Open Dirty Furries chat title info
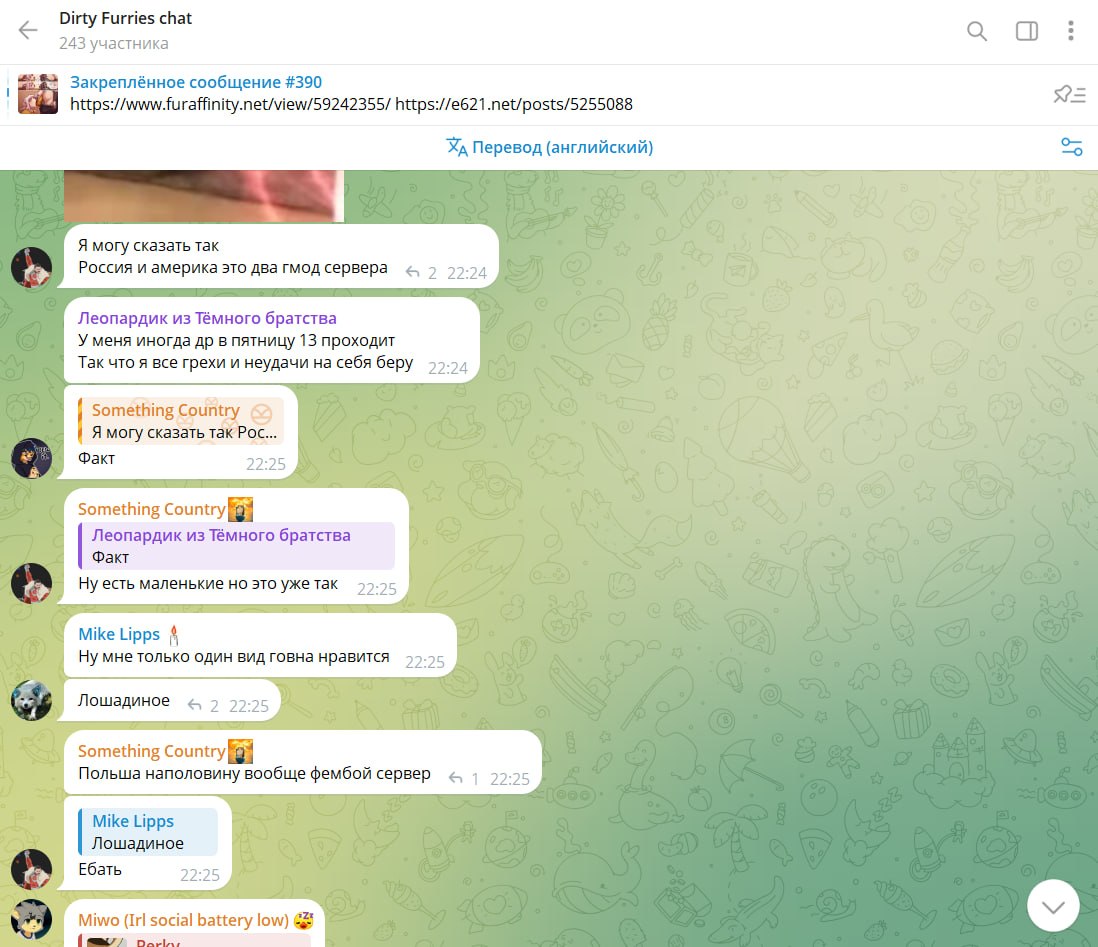The image size is (1098, 947). point(125,18)
